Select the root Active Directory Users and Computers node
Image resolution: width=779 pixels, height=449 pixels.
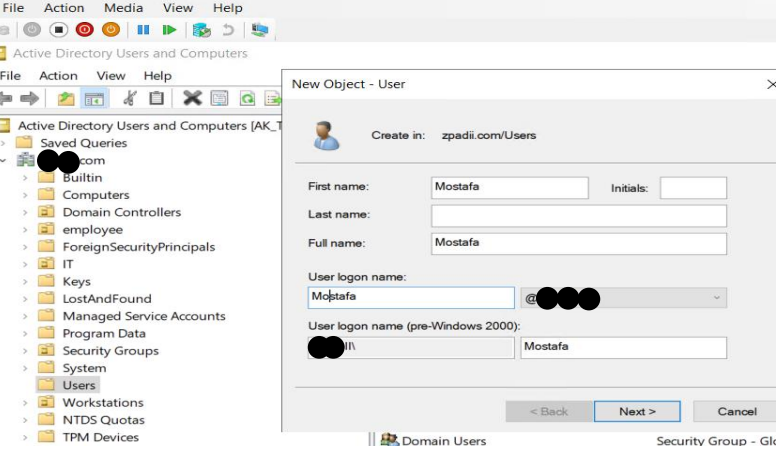[x=149, y=126]
